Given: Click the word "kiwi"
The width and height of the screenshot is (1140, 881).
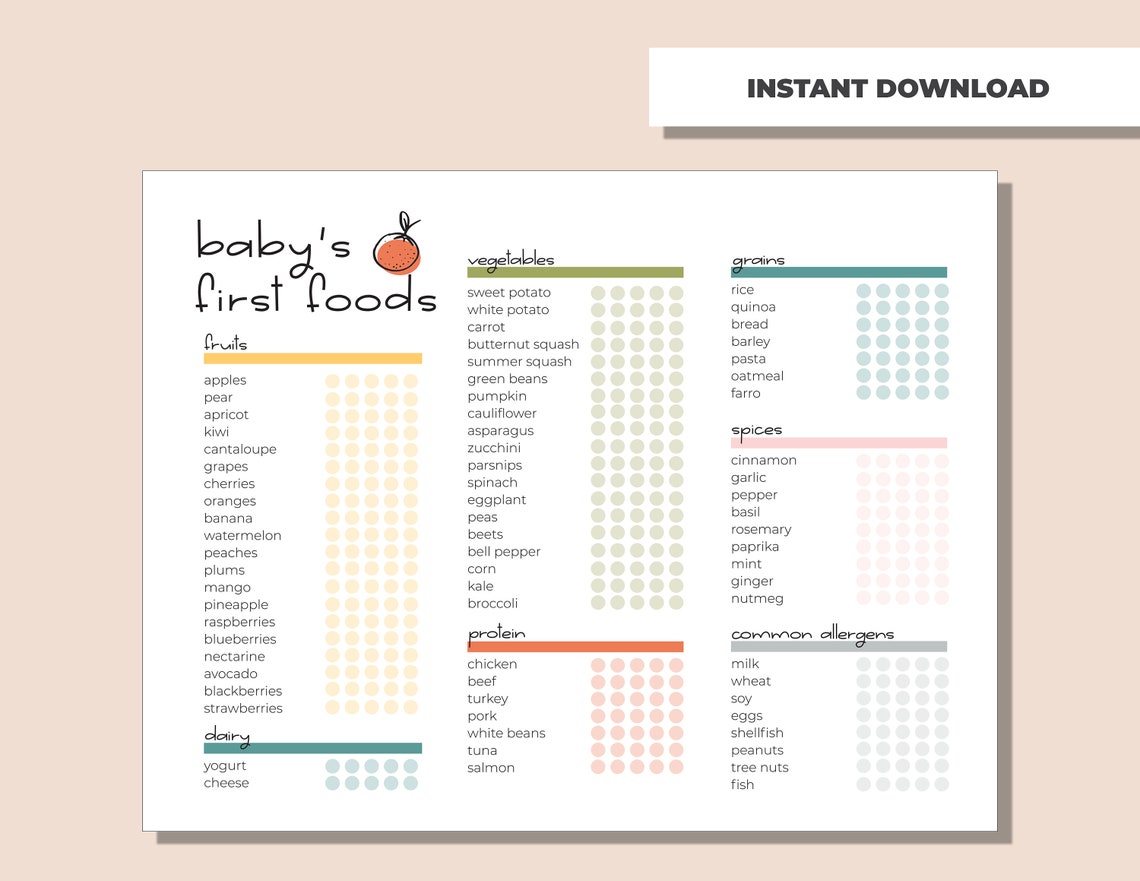Looking at the screenshot, I should tap(217, 432).
